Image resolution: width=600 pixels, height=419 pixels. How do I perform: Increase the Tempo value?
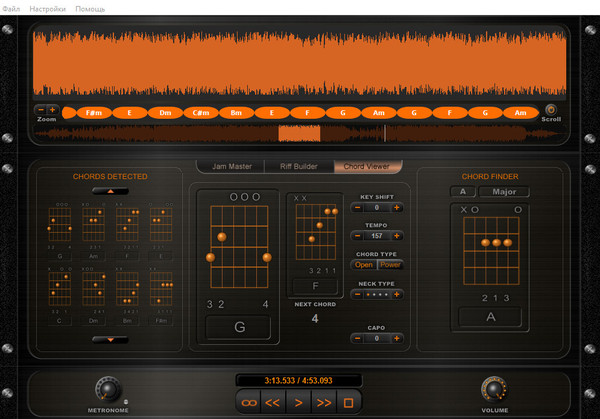(x=397, y=236)
